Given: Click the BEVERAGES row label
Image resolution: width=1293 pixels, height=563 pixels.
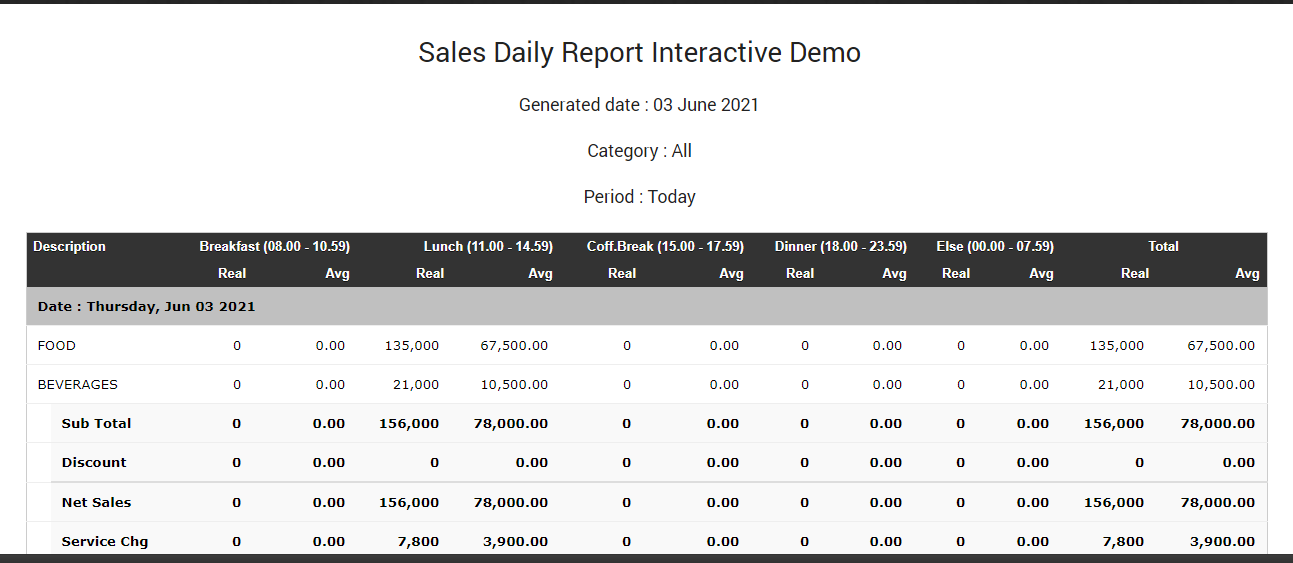Looking at the screenshot, I should [x=77, y=385].
